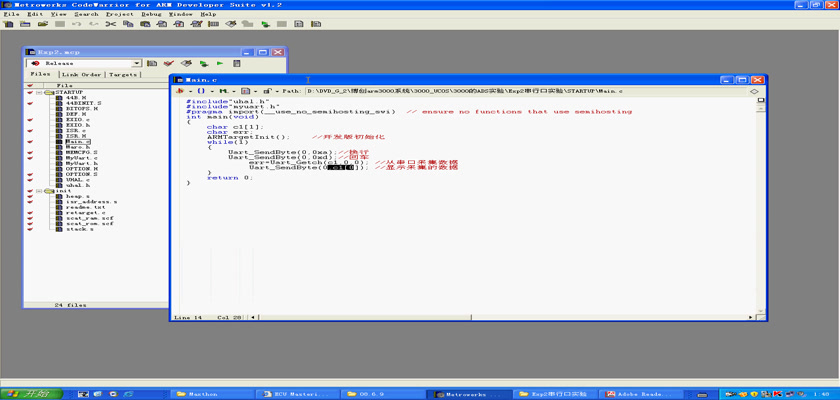The width and height of the screenshot is (840, 400).
Task: Open the document settings popup in Main.c
Action: 248,92
